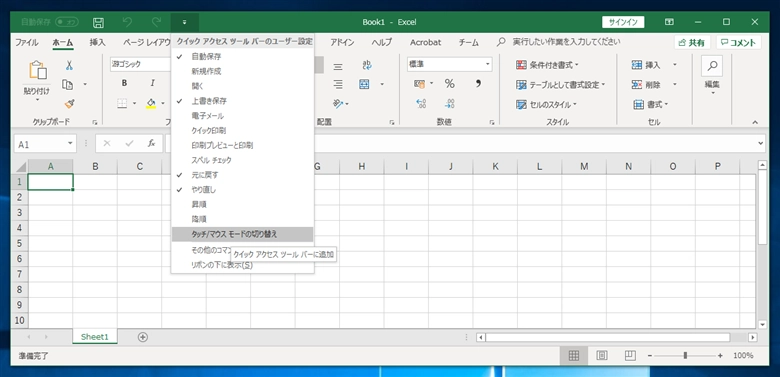Select タッチ/マウス モードの切り替え menu entry
The image size is (780, 377).
pos(242,234)
